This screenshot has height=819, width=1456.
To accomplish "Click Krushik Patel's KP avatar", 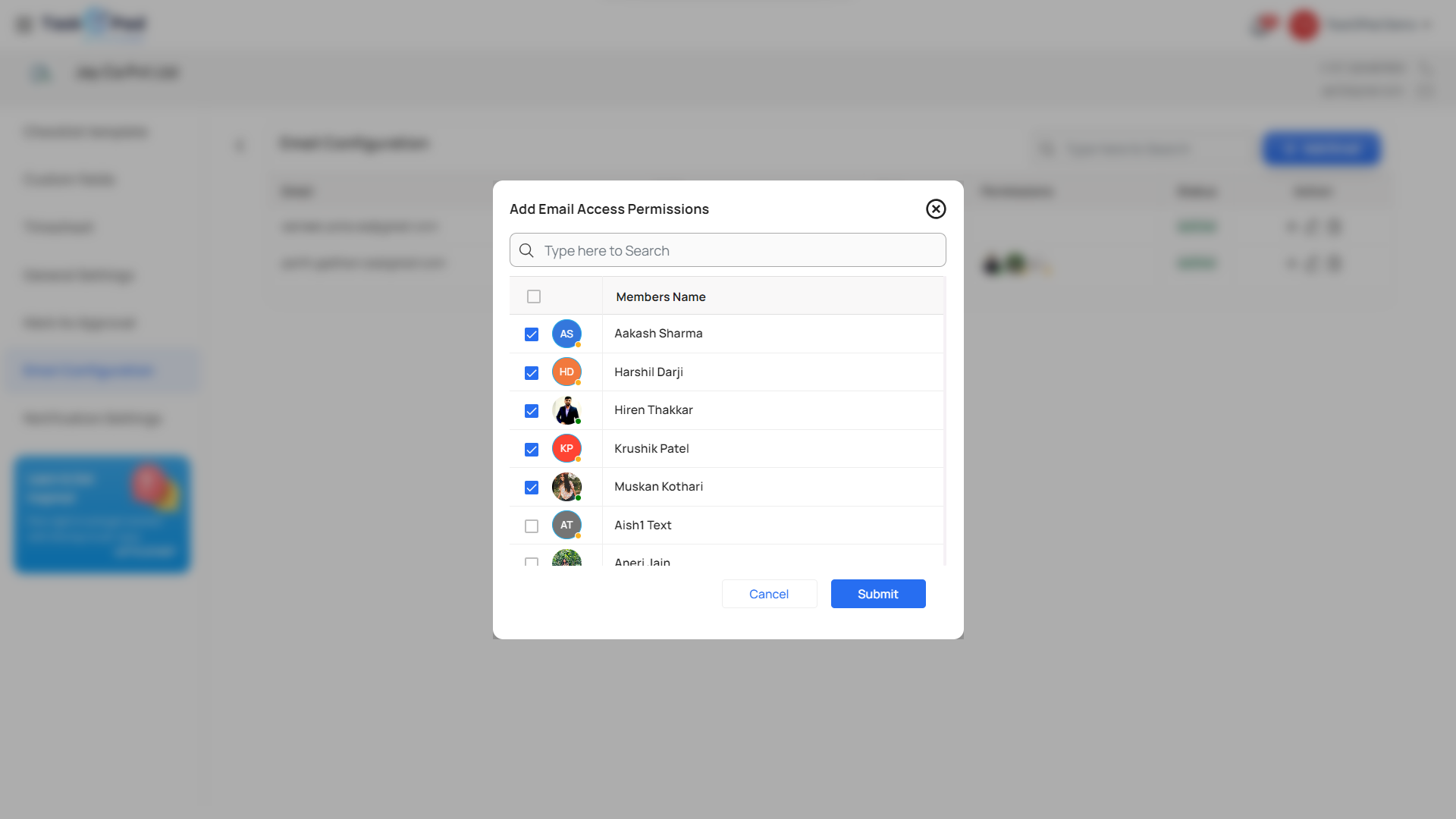I will pyautogui.click(x=566, y=448).
